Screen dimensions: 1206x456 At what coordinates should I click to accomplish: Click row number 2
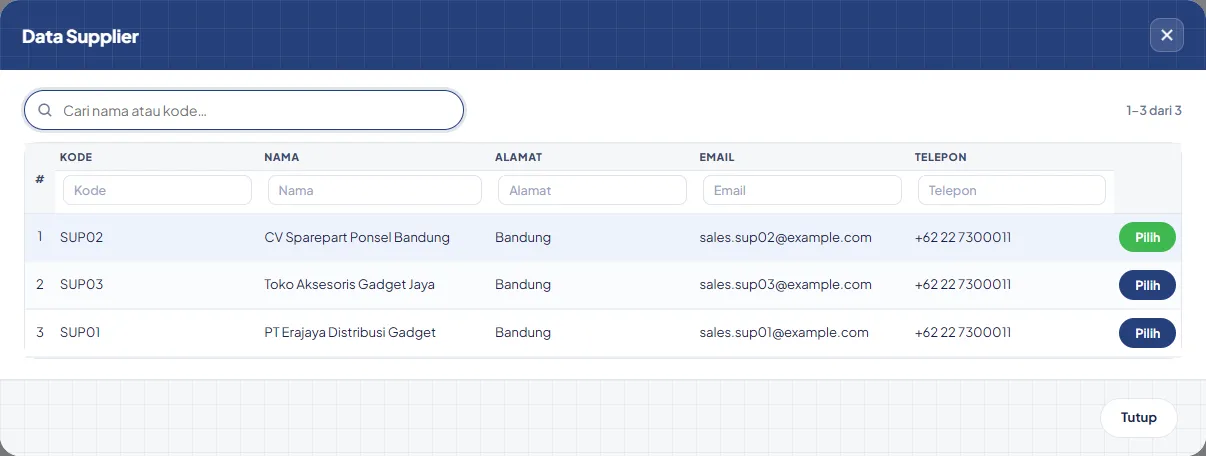tap(40, 285)
